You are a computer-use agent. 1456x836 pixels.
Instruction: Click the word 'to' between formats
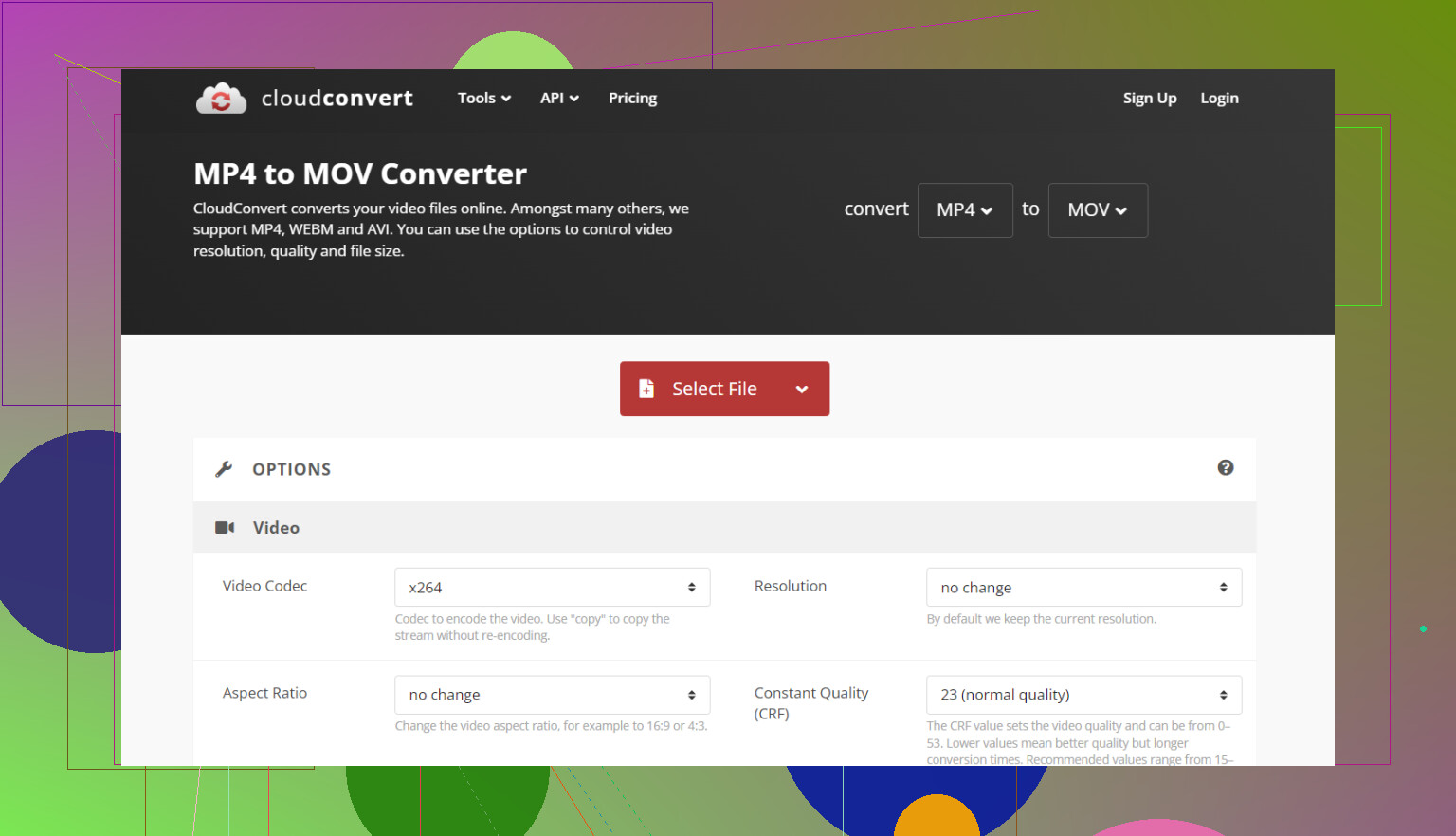(1030, 209)
